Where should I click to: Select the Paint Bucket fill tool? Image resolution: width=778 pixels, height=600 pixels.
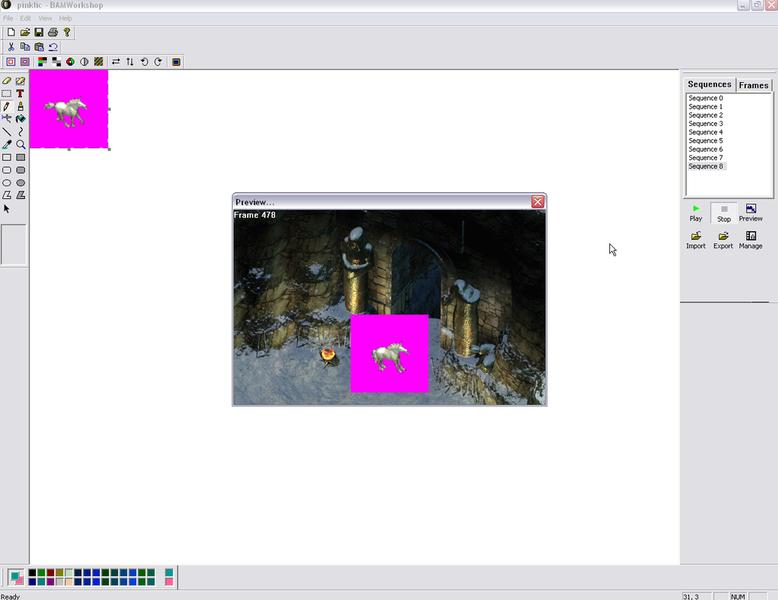click(20, 119)
